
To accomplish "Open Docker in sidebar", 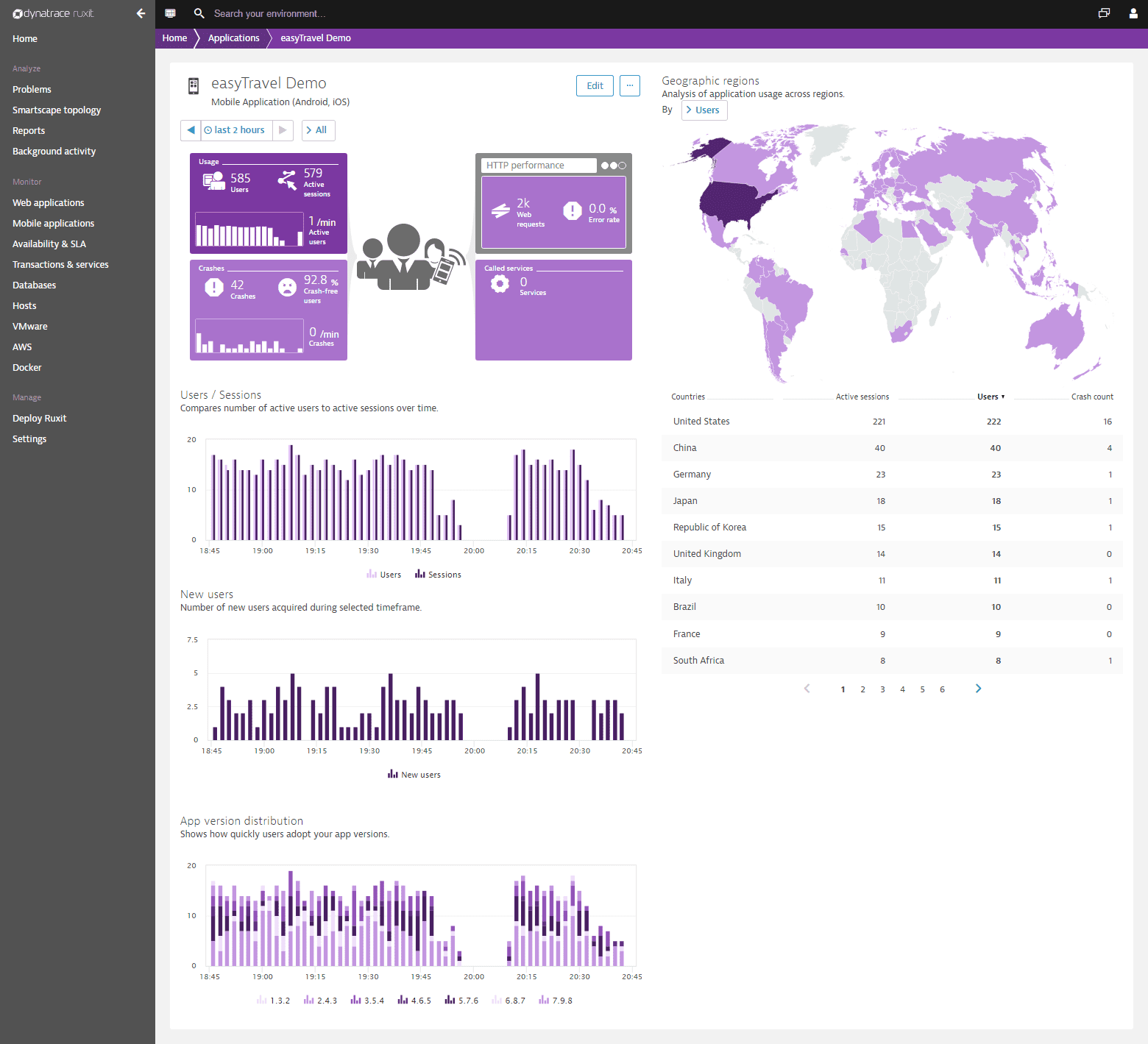I will tap(26, 367).
